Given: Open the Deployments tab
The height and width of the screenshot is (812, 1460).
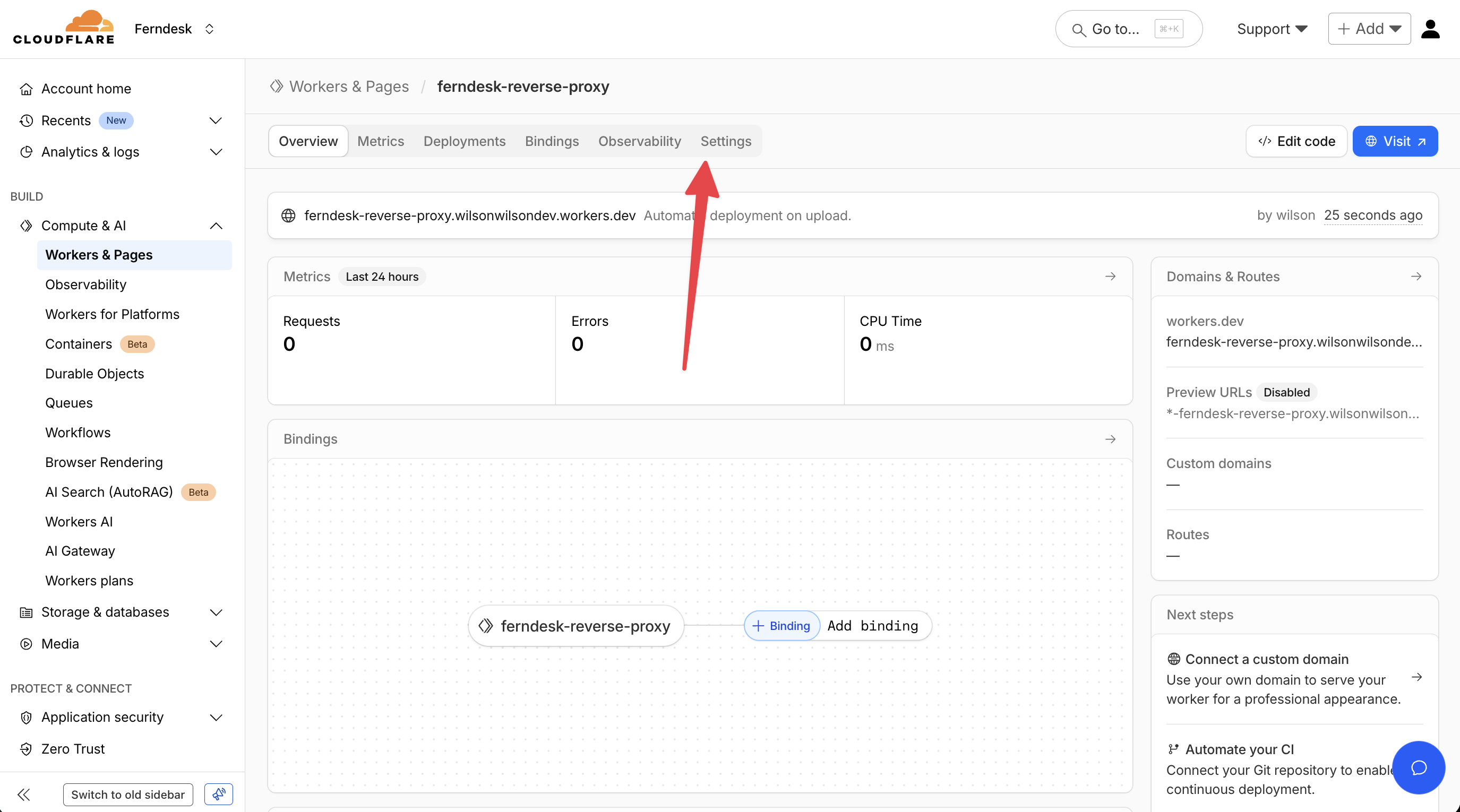Looking at the screenshot, I should [x=464, y=141].
